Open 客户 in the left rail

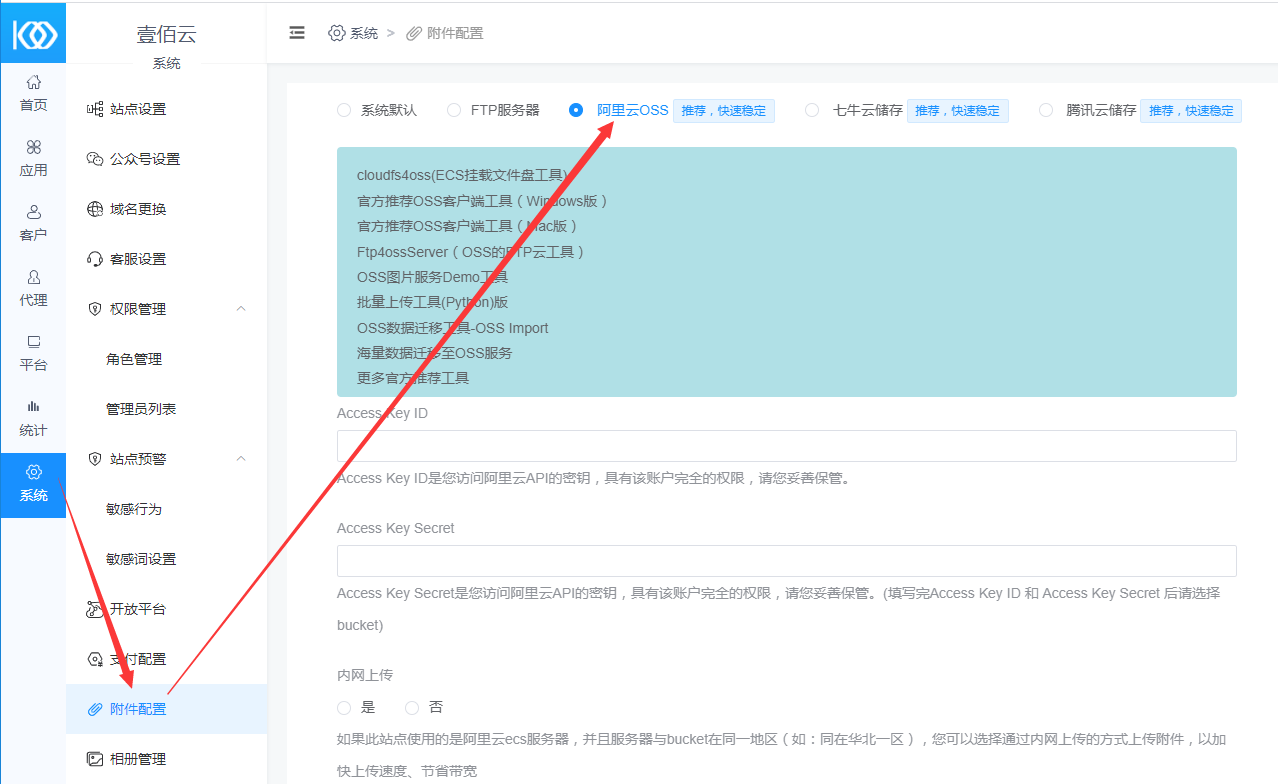pyautogui.click(x=33, y=223)
